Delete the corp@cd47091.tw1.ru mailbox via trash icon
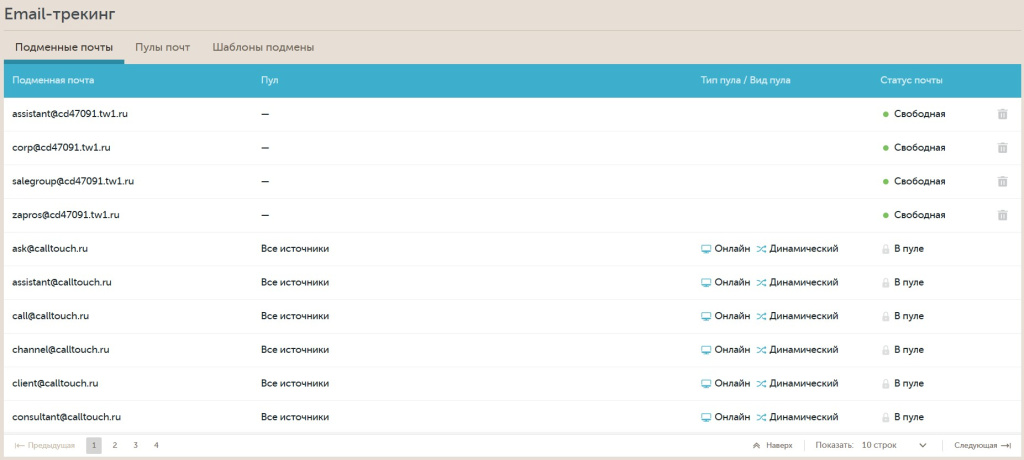The width and height of the screenshot is (1024, 460). tap(1002, 148)
